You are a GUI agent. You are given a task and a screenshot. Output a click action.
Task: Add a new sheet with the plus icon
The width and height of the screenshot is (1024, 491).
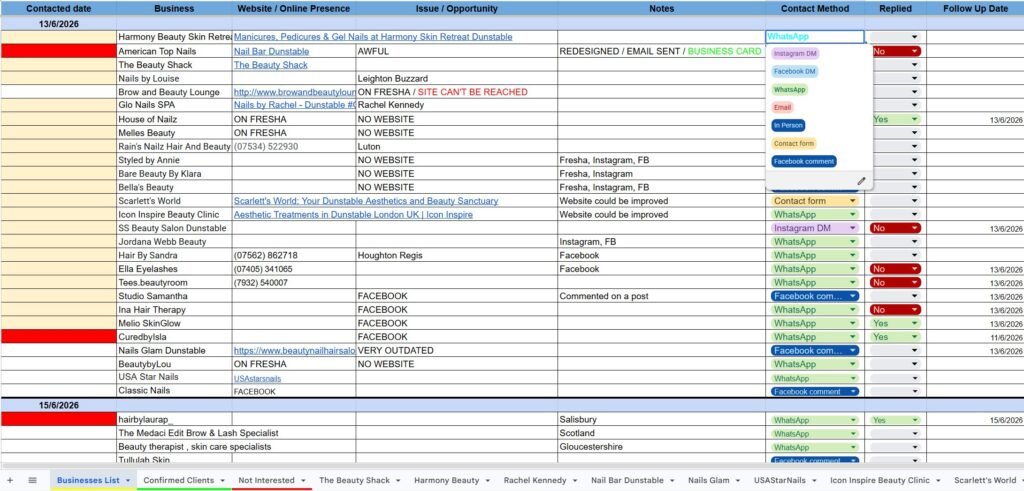(10, 480)
